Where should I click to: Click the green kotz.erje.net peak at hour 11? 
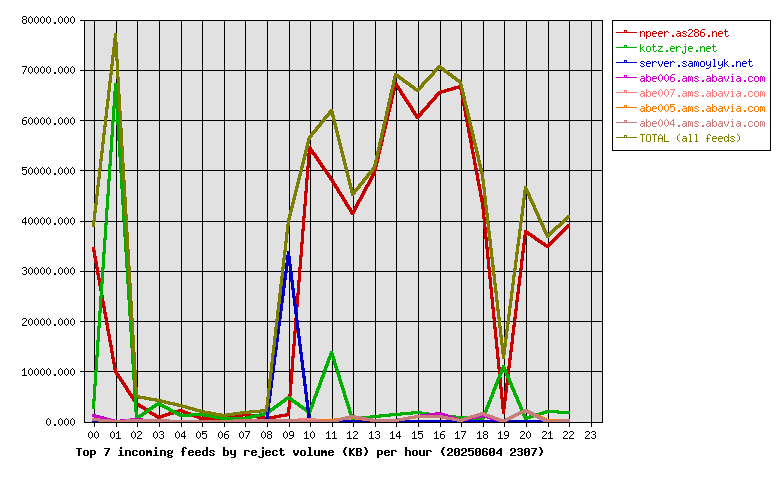pos(332,353)
